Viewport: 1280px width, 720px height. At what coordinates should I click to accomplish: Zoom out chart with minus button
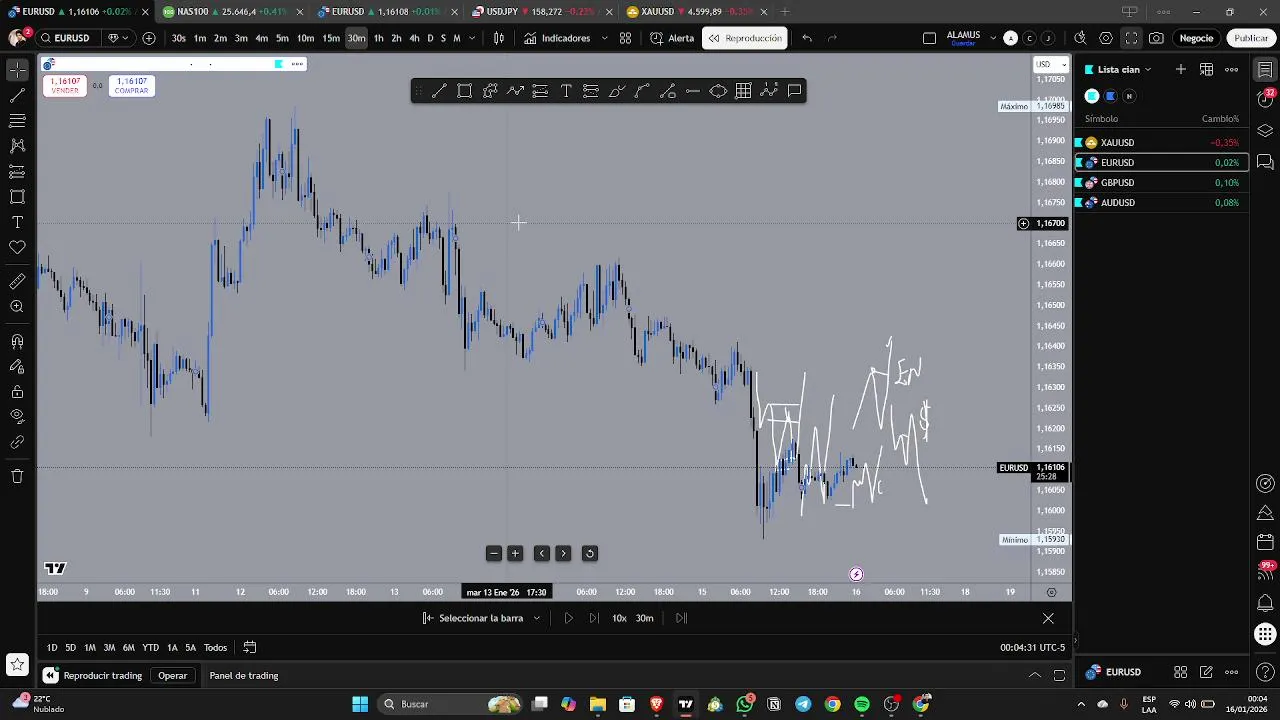[494, 553]
